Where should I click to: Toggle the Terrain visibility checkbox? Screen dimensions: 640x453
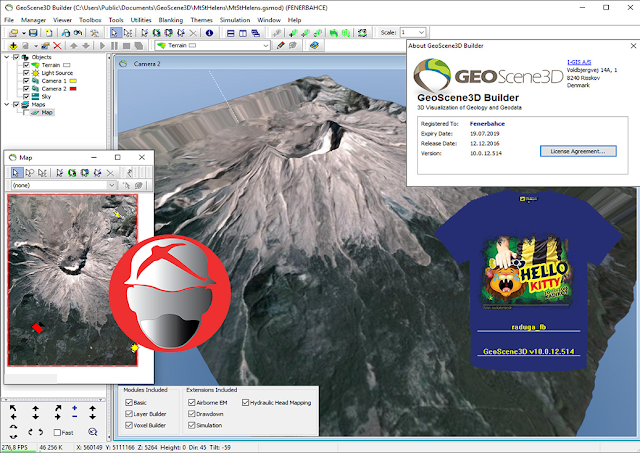[x=26, y=65]
